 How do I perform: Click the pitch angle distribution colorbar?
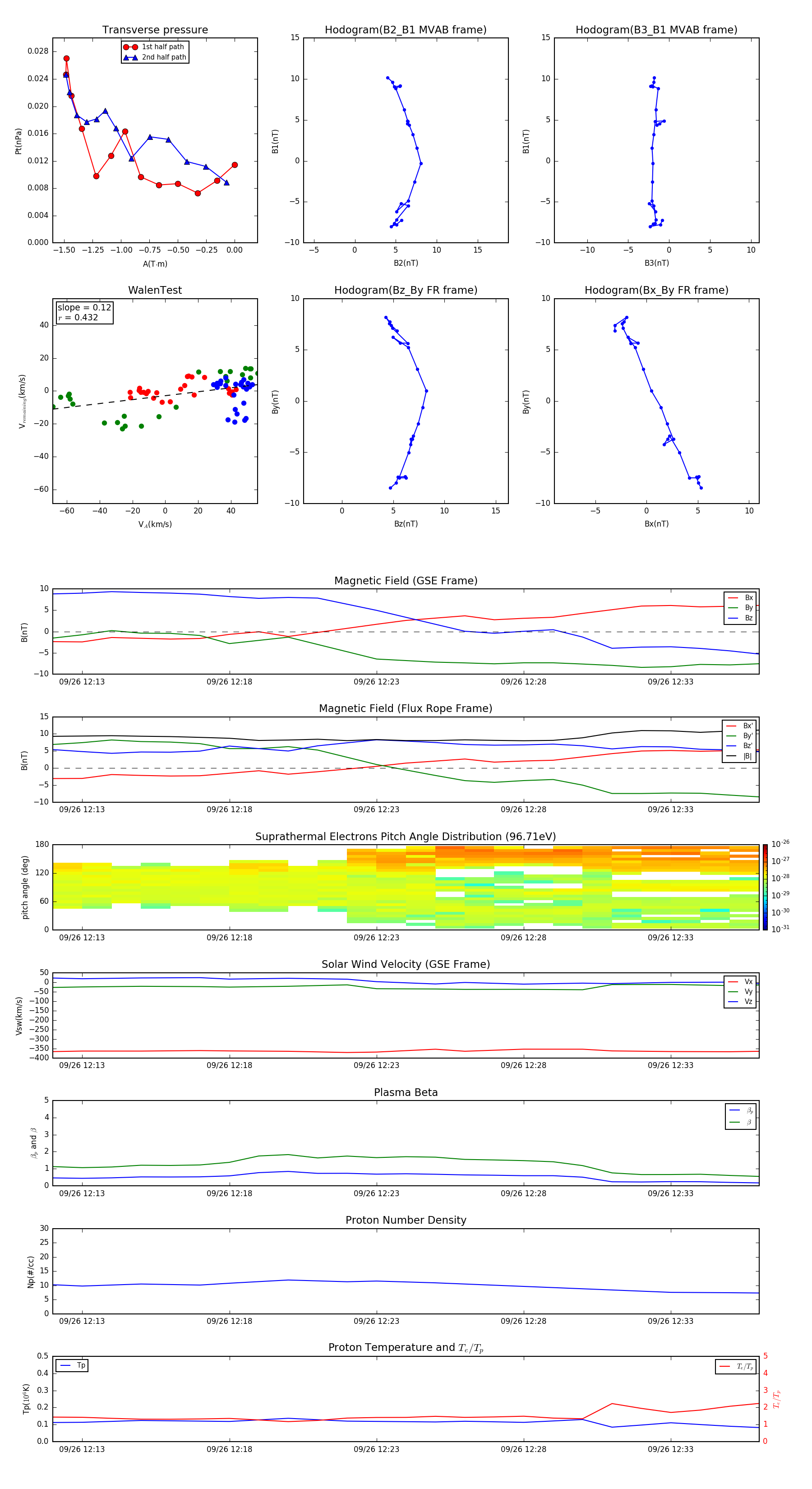click(765, 886)
